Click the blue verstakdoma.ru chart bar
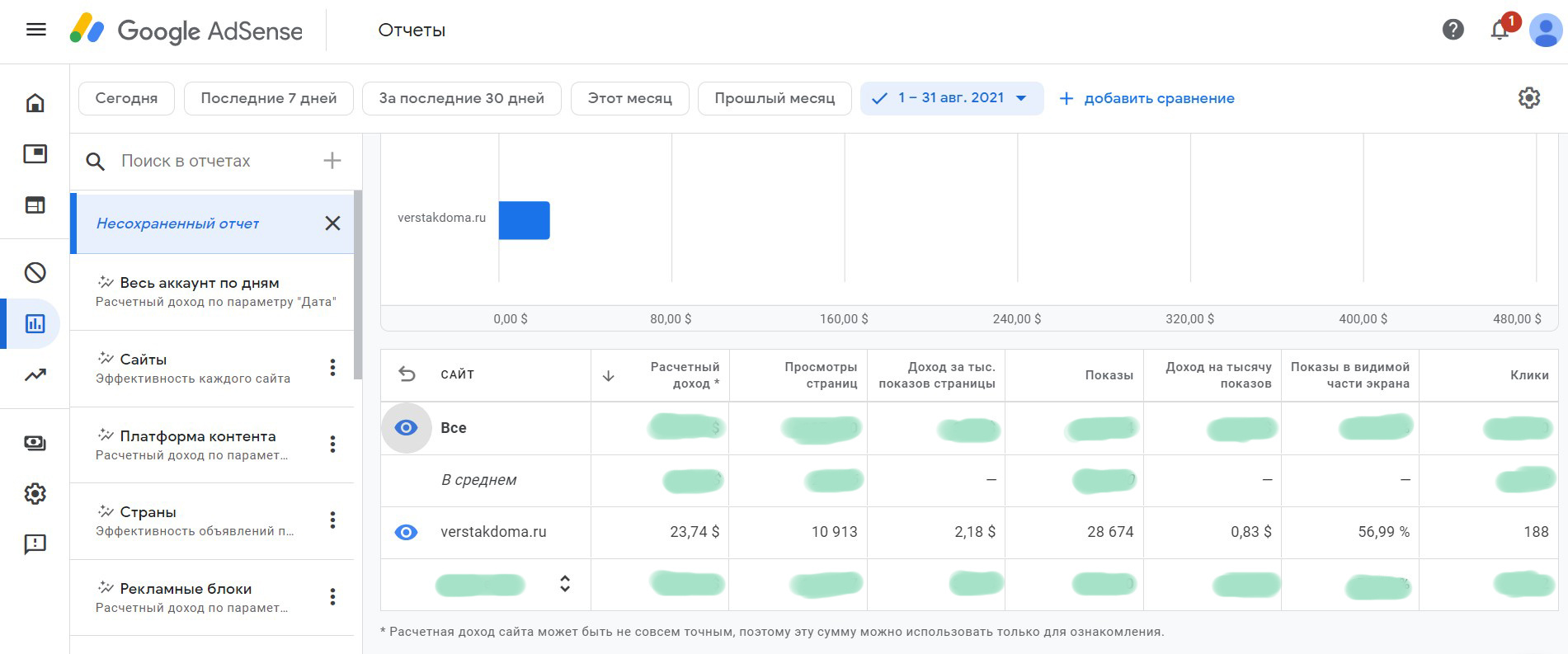 point(524,220)
